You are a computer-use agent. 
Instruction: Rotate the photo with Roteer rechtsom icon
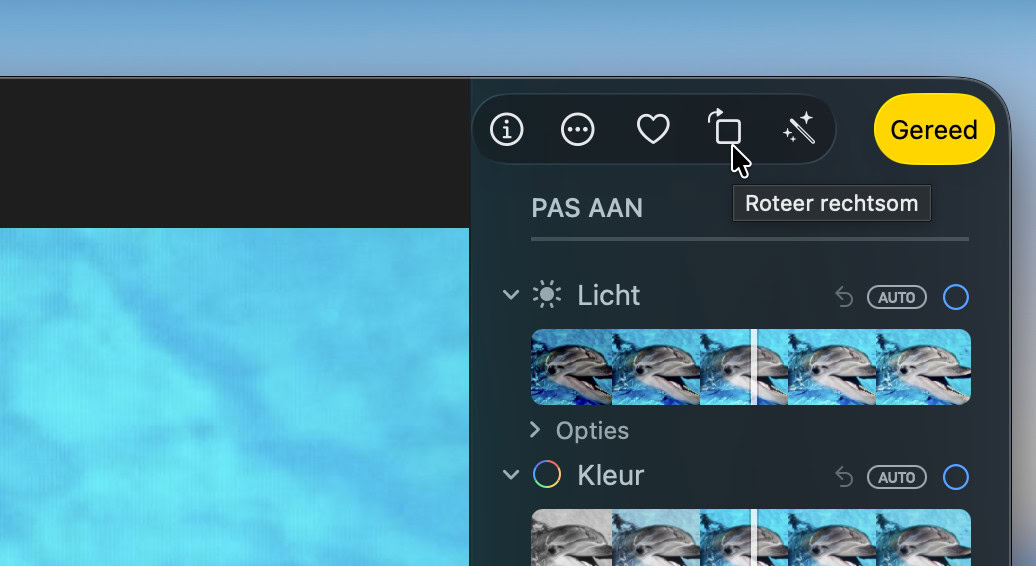pyautogui.click(x=726, y=129)
